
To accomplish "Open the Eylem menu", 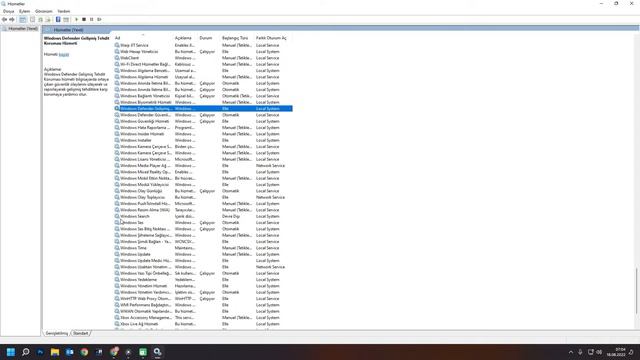I will pos(24,11).
